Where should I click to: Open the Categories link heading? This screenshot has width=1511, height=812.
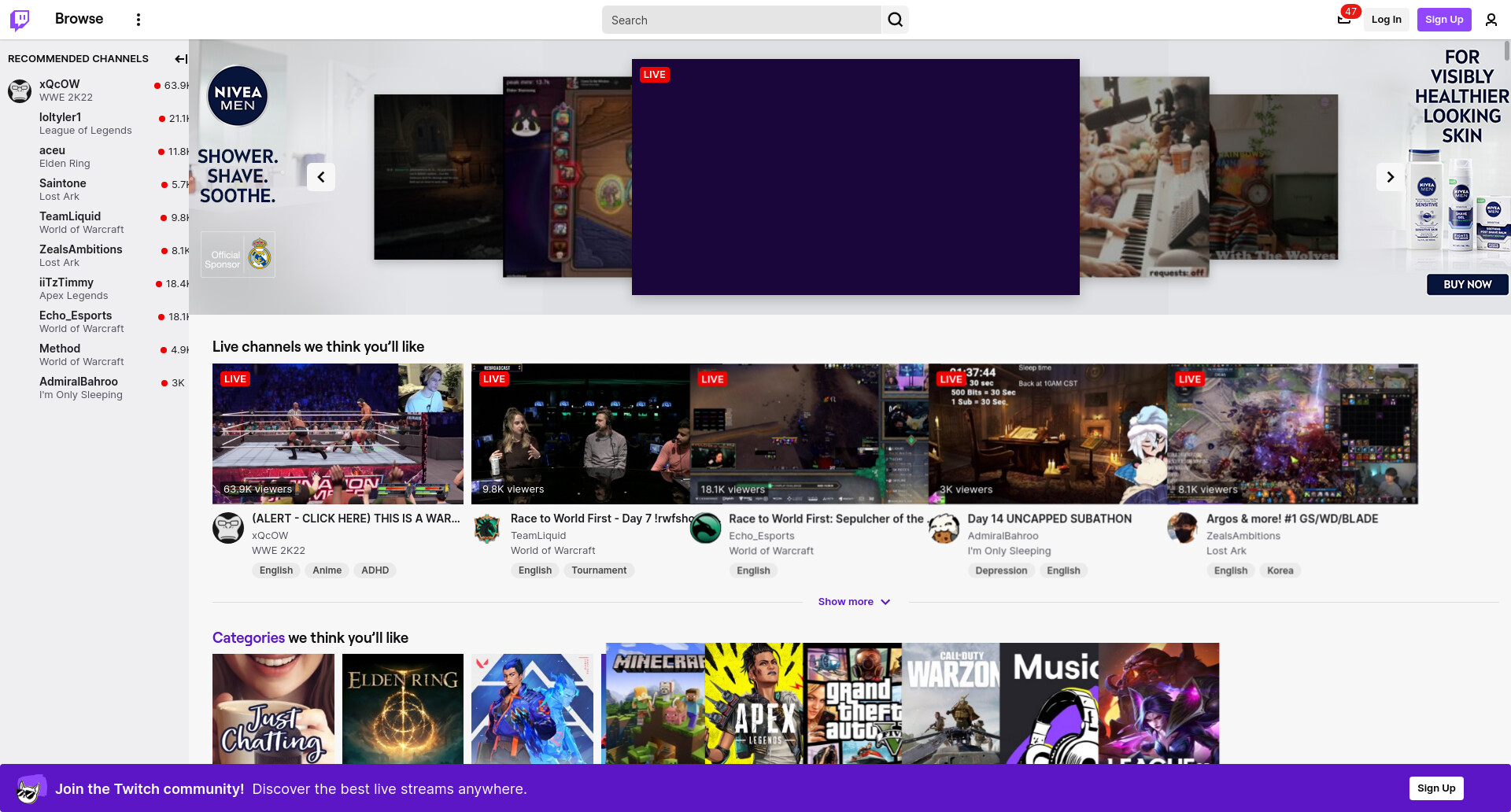(249, 638)
